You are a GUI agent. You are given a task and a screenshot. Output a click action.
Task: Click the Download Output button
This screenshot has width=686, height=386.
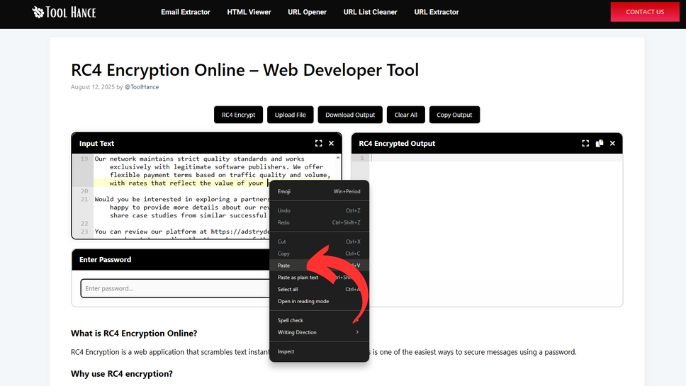point(350,115)
